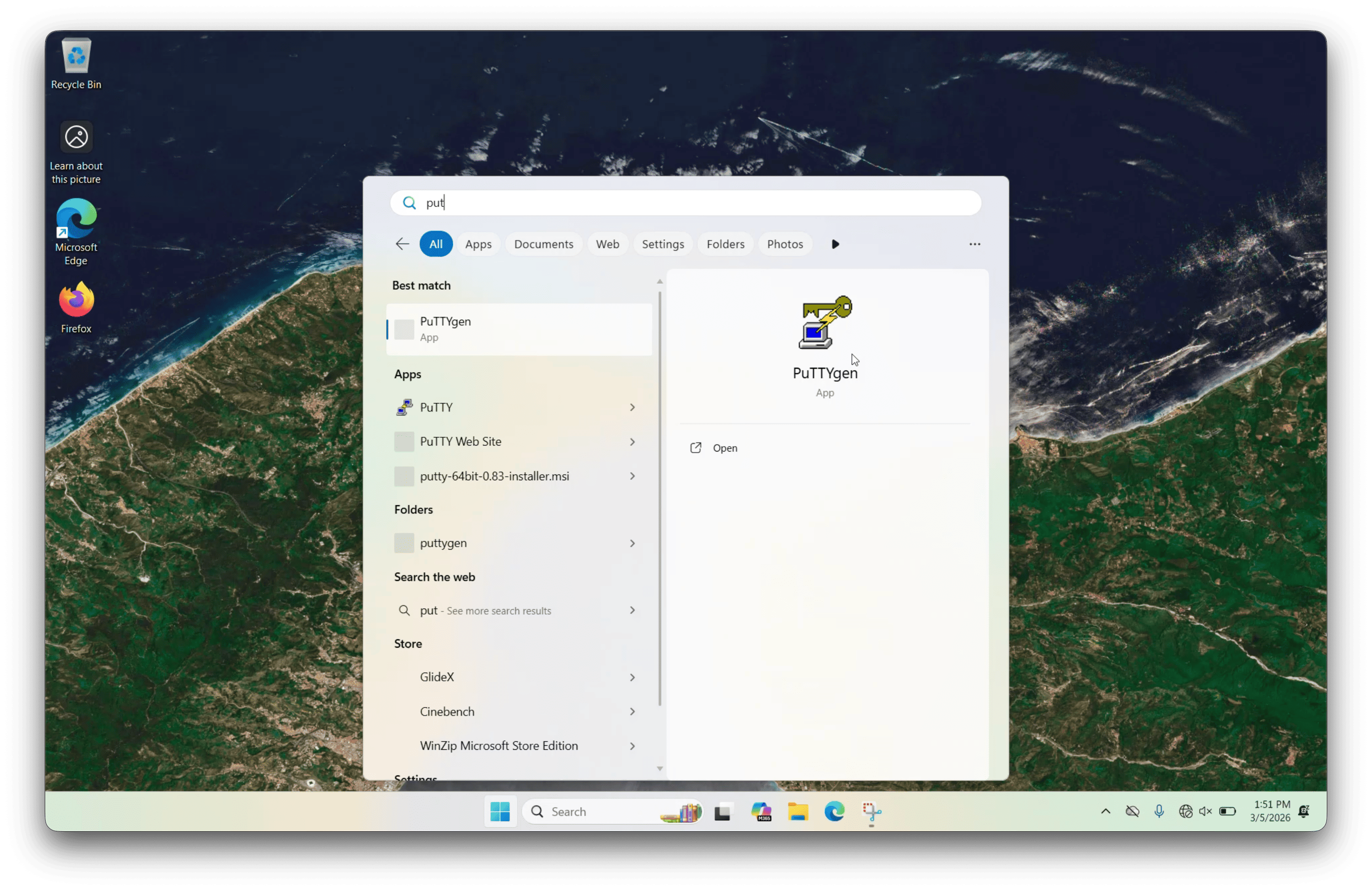The width and height of the screenshot is (1372, 891).
Task: Switch to the Apps filter tab
Action: click(x=479, y=245)
